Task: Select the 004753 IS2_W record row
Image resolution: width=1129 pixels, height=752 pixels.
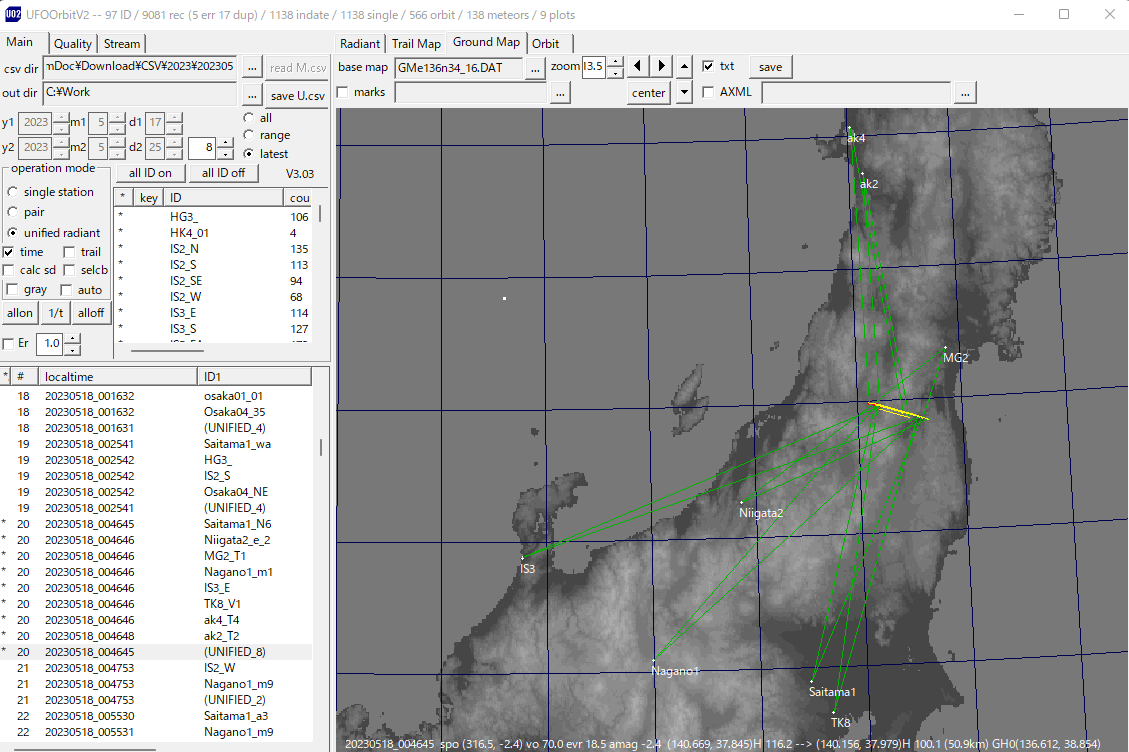Action: [x=156, y=668]
